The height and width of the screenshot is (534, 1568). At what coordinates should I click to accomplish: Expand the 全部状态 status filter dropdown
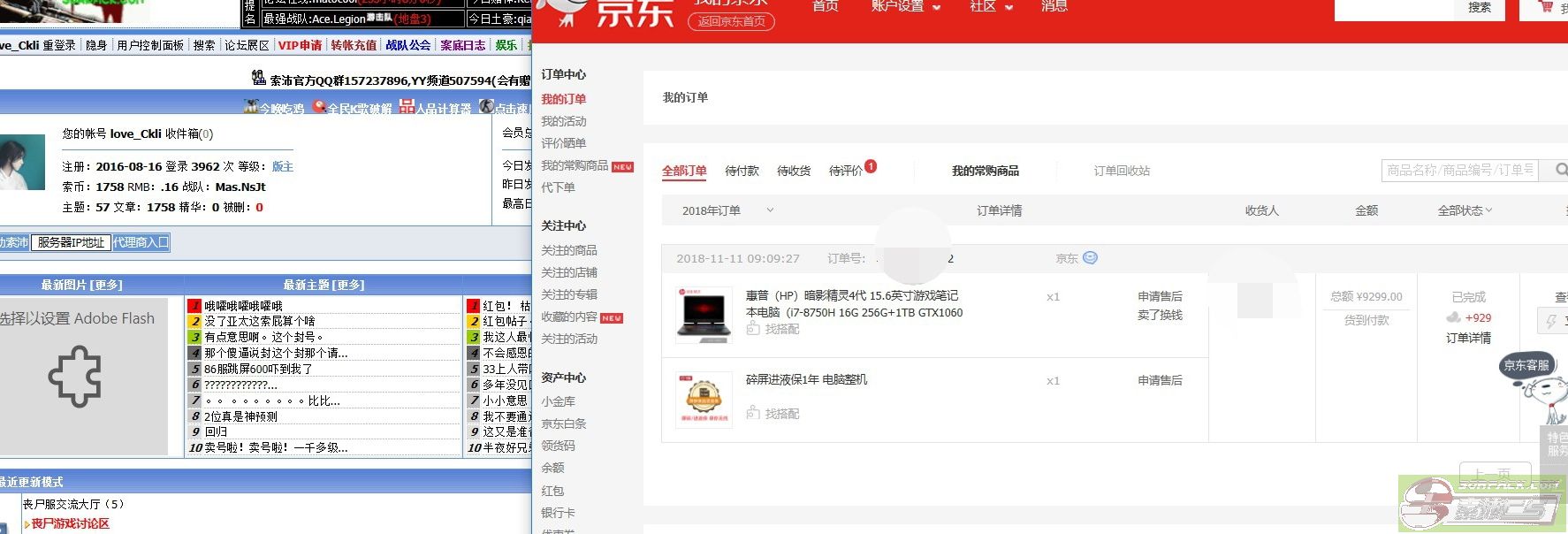point(1488,210)
